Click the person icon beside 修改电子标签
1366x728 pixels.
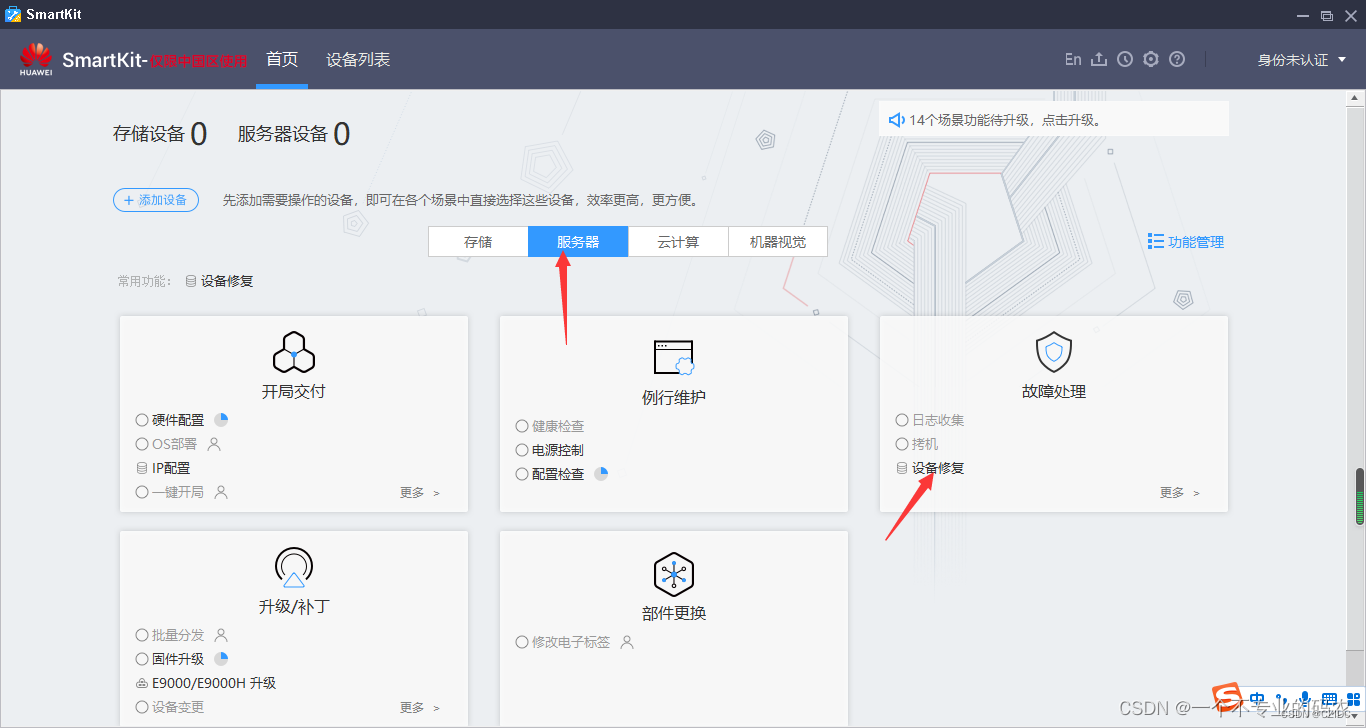[x=628, y=642]
